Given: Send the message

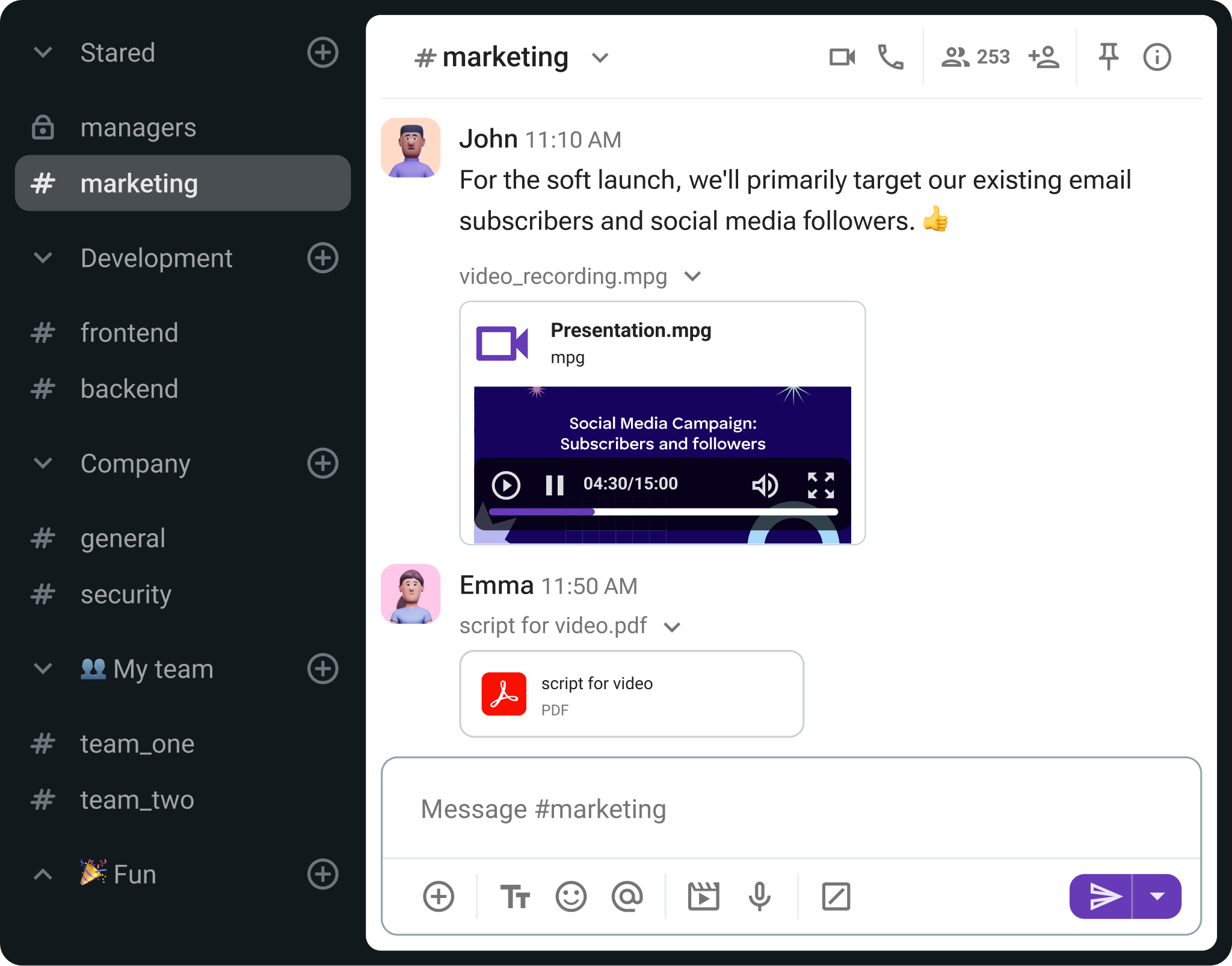Looking at the screenshot, I should click(x=1102, y=897).
